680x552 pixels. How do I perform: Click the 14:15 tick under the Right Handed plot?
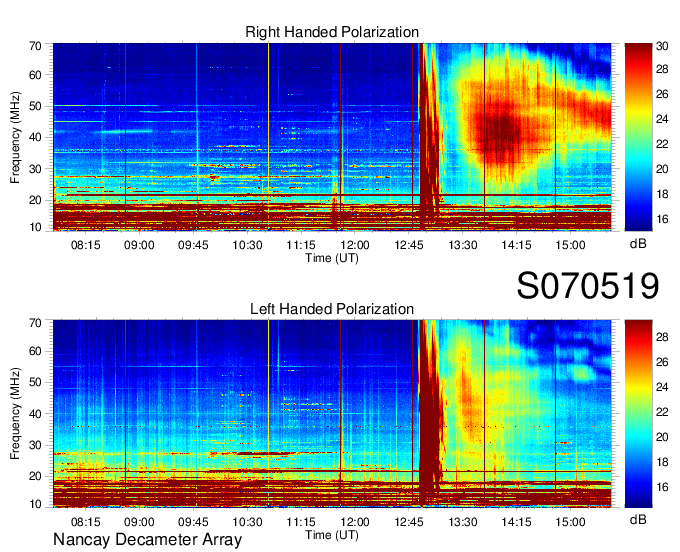517,245
